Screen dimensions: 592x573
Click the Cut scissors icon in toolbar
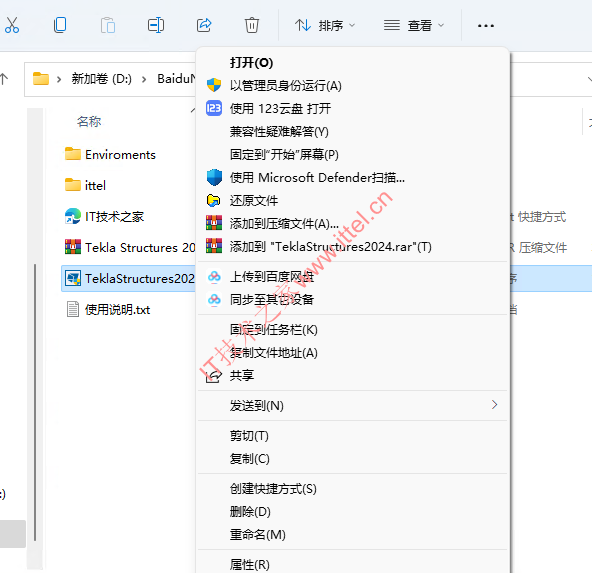[x=11, y=25]
